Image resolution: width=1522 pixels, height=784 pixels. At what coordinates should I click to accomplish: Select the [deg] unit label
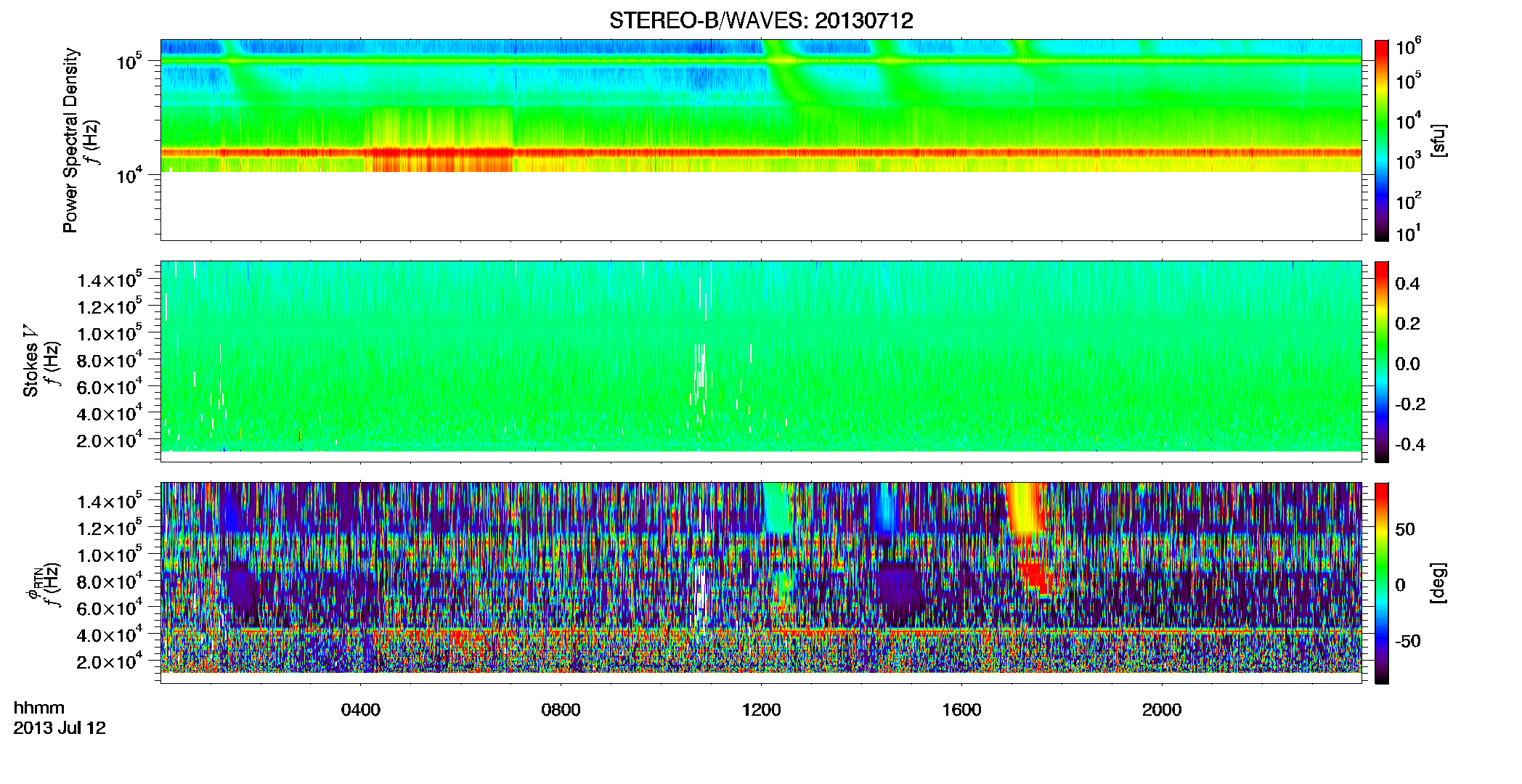(1439, 583)
